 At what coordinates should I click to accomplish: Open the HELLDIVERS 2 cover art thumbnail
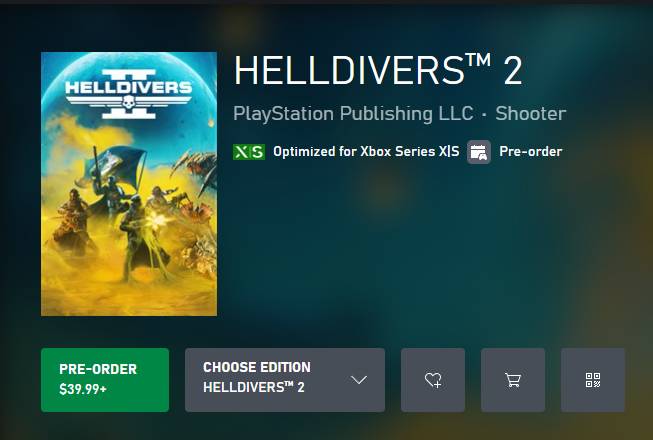(129, 184)
